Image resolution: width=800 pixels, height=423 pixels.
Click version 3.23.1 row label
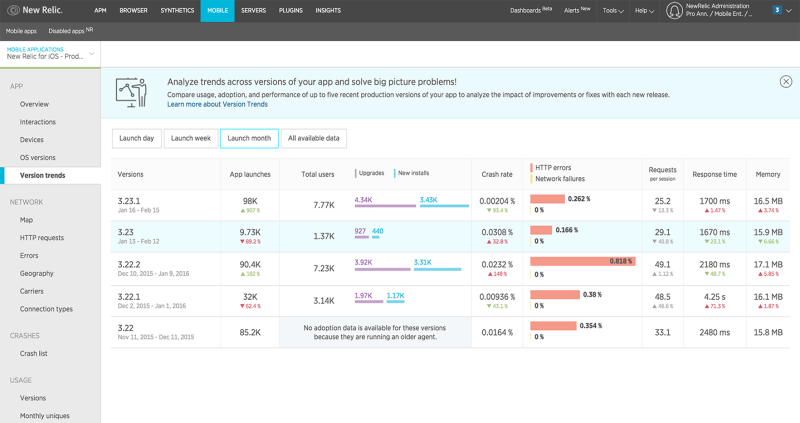click(x=129, y=201)
